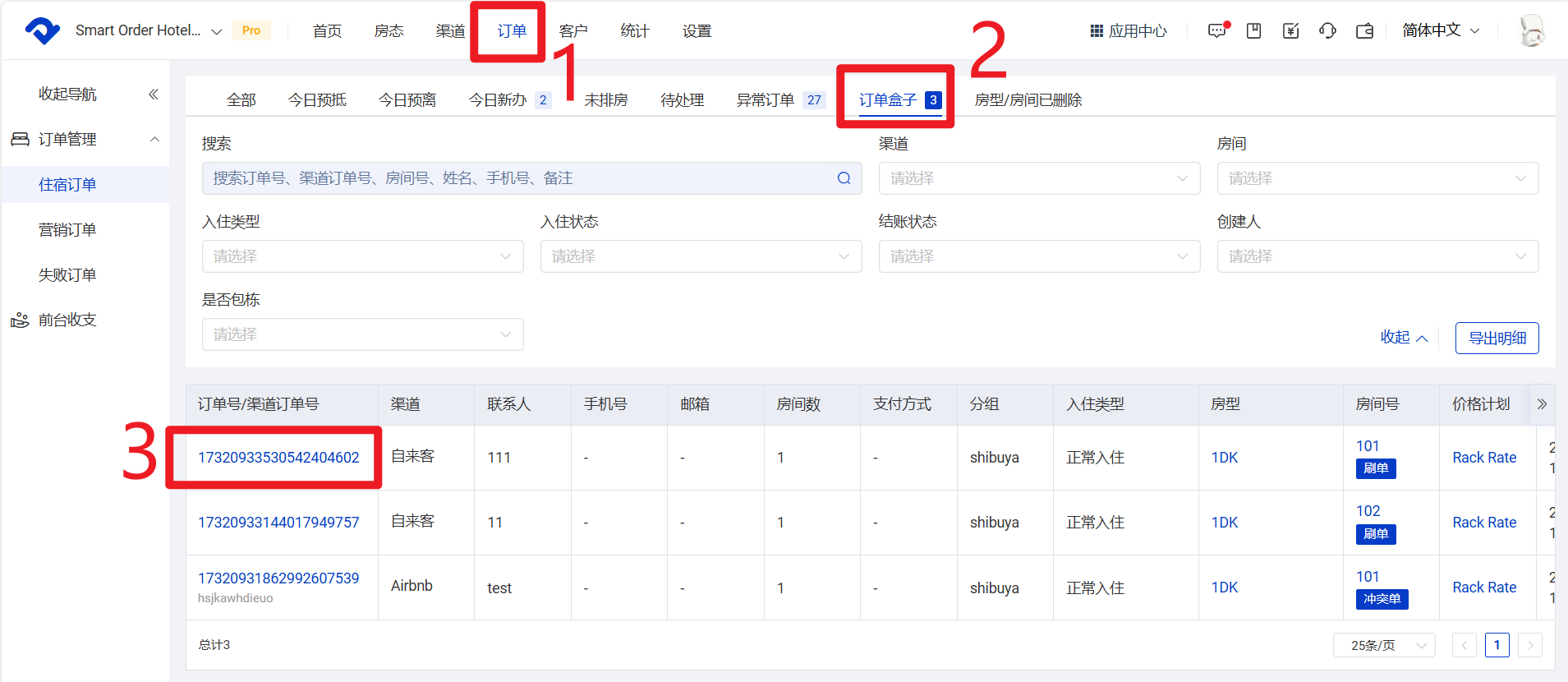
Task: Change the 25条/页 page size dropdown
Action: pos(1384,645)
